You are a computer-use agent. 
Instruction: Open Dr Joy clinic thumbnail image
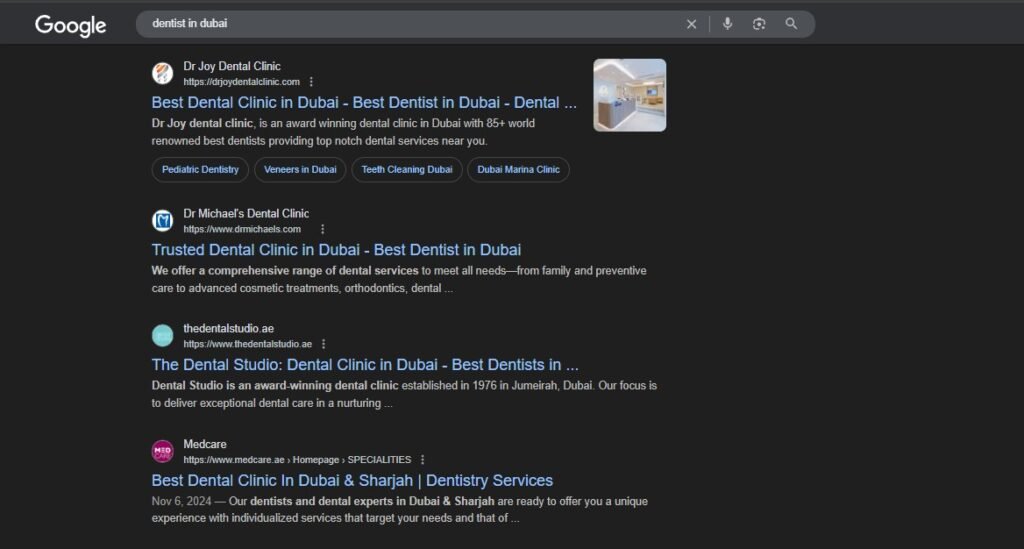point(629,95)
